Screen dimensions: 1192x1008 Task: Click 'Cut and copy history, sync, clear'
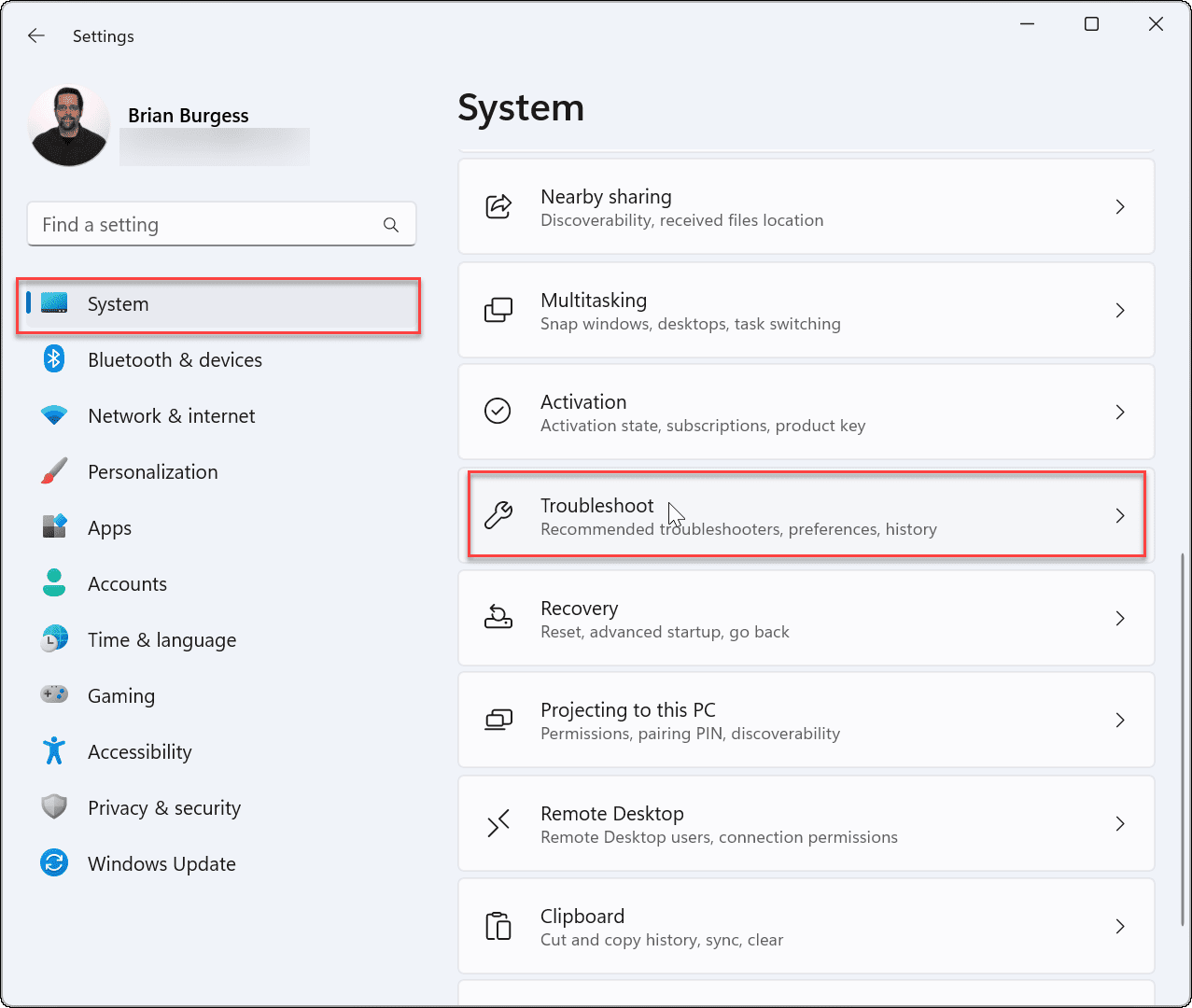tap(662, 940)
